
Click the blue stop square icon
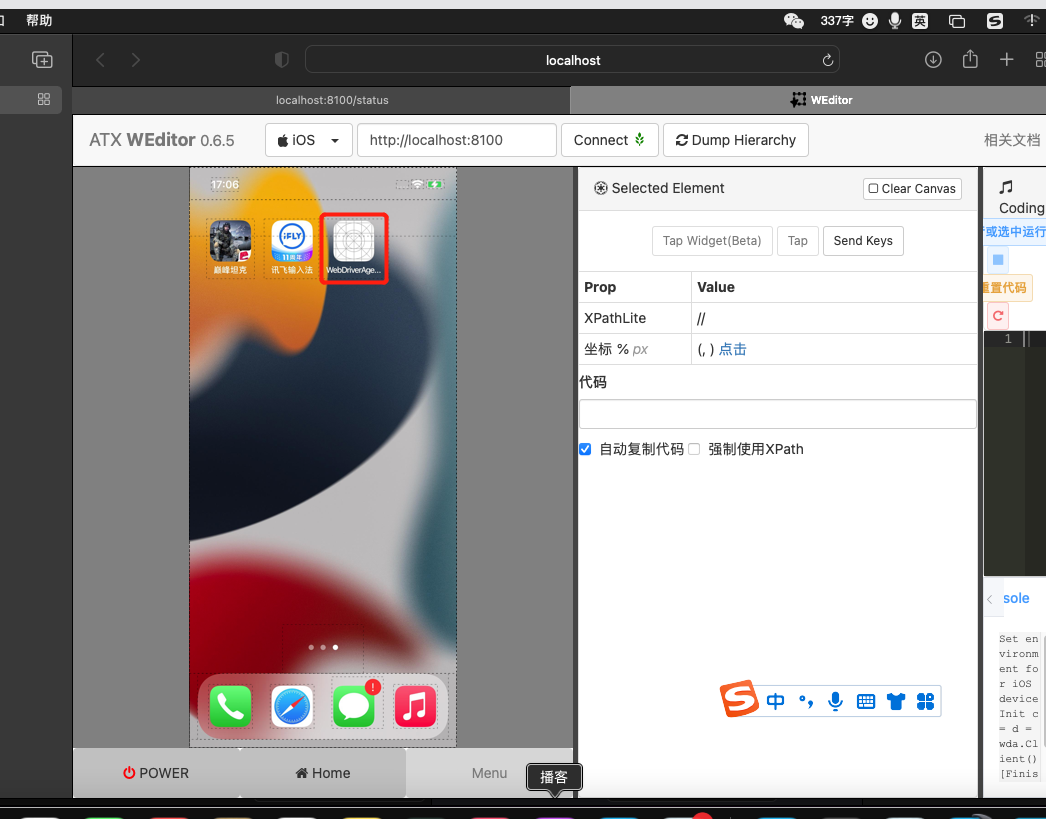coord(997,259)
